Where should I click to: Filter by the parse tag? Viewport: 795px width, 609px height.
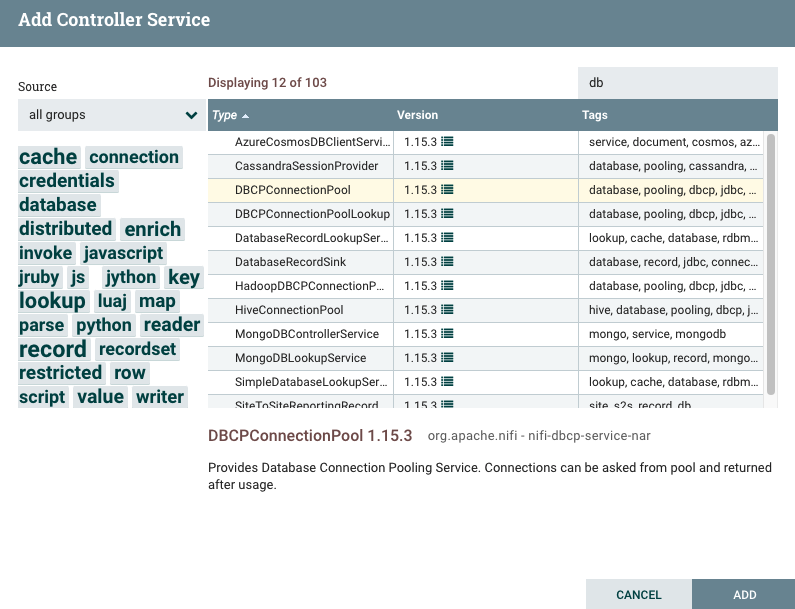click(42, 325)
